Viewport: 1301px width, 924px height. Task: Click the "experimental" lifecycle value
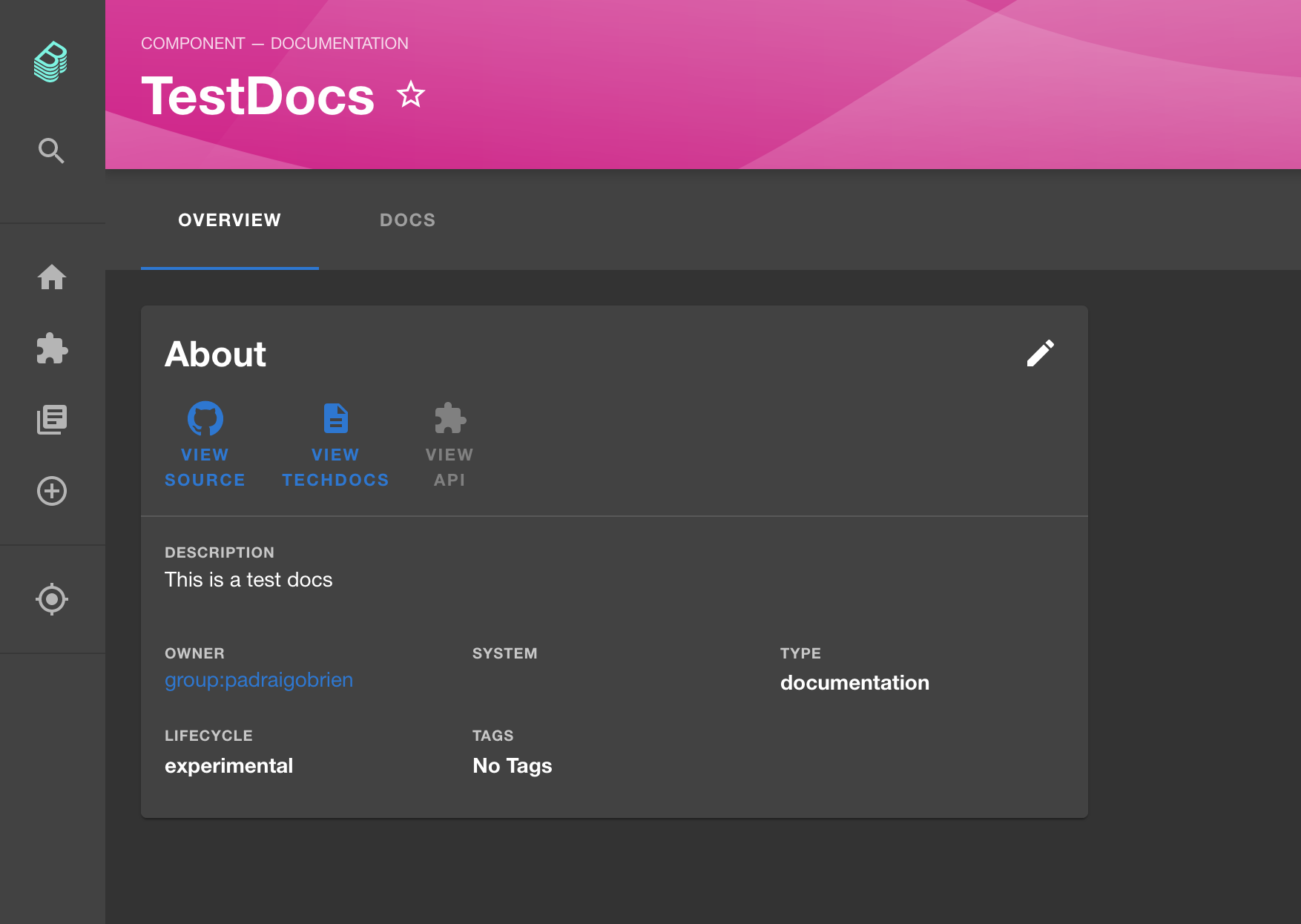coord(228,766)
